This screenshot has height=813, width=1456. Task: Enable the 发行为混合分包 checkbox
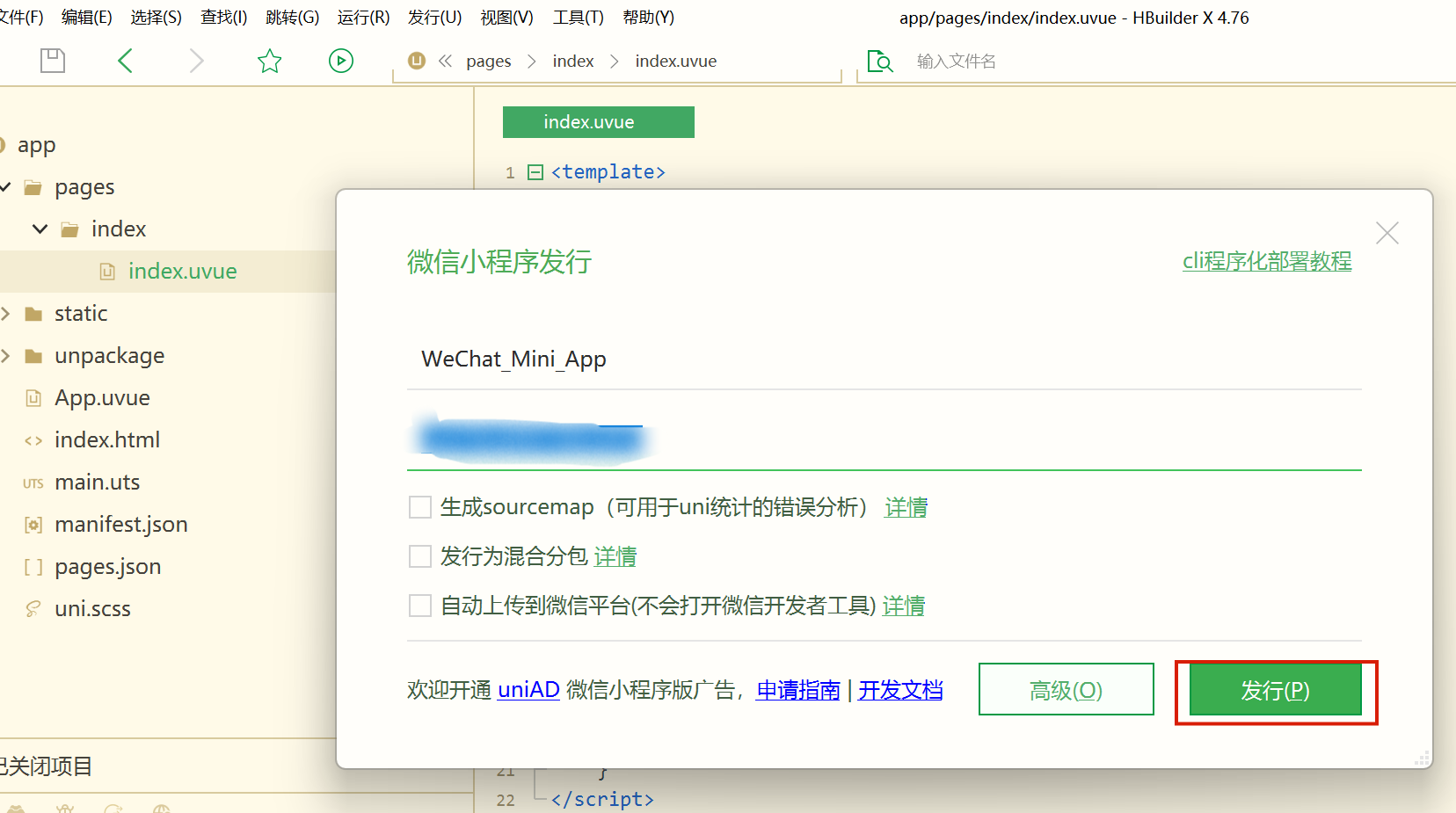420,556
